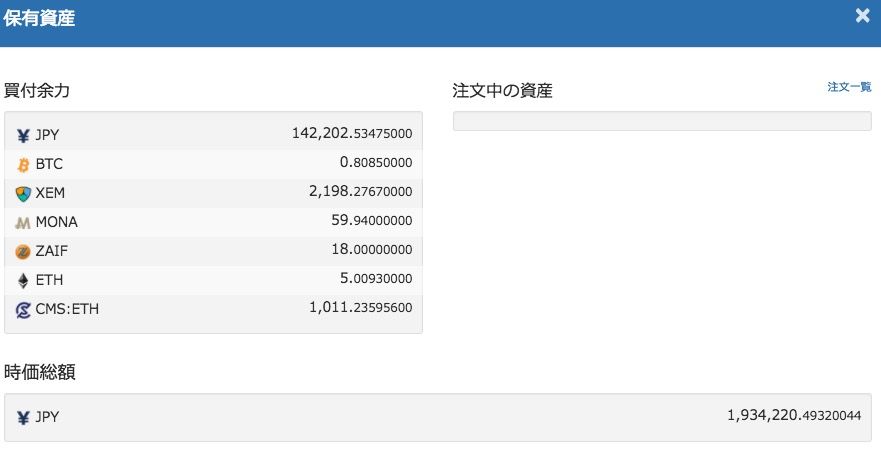
Task: Click the 時価総額 heading
Action: point(39,372)
